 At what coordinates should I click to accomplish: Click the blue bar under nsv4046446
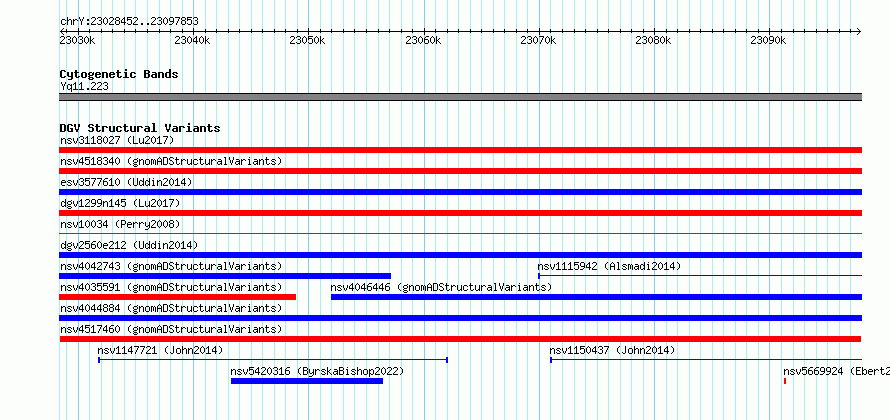tap(596, 297)
